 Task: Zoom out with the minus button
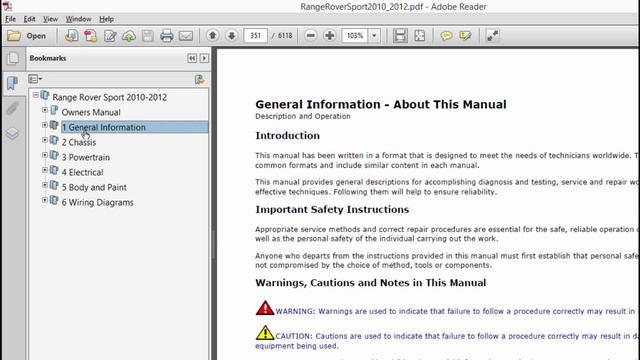coord(311,36)
